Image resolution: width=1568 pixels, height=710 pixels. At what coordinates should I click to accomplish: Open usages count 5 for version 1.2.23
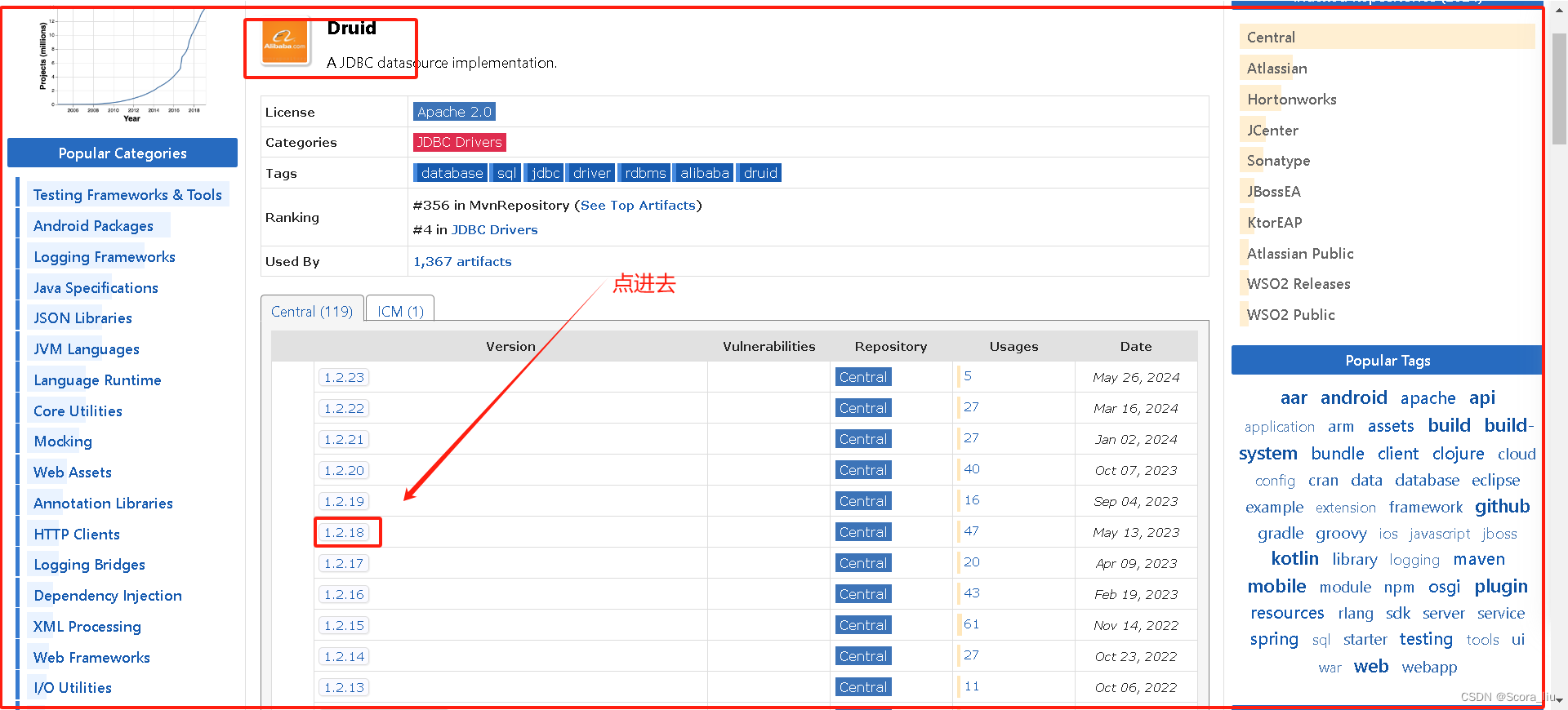[968, 376]
